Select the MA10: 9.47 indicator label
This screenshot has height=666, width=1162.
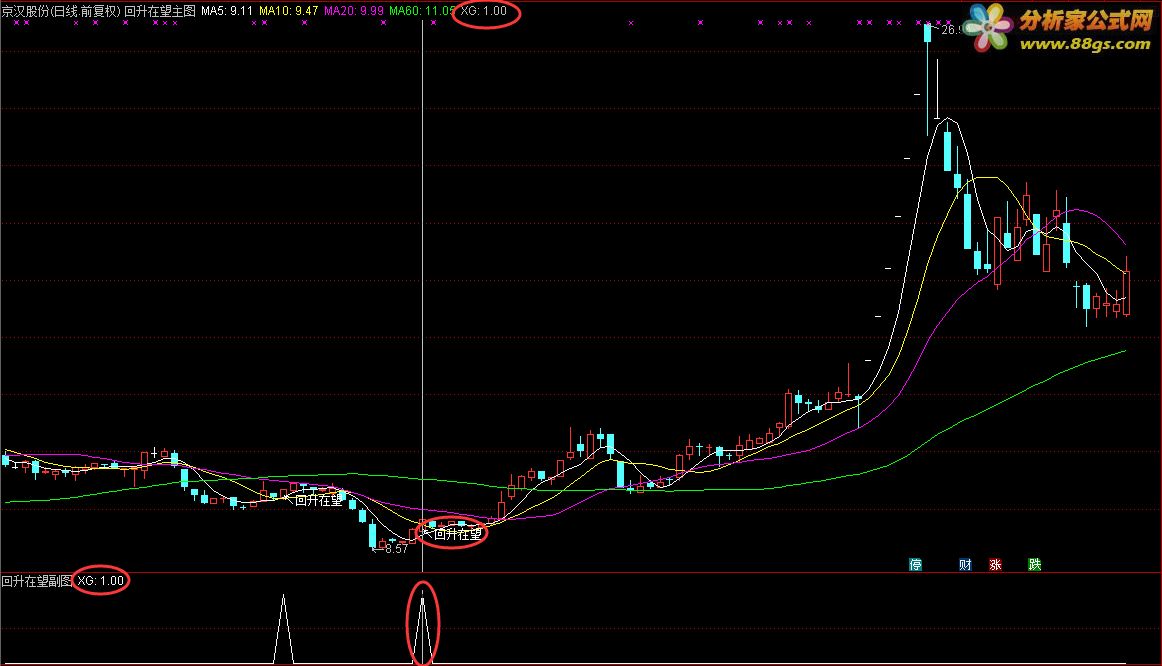coord(288,11)
